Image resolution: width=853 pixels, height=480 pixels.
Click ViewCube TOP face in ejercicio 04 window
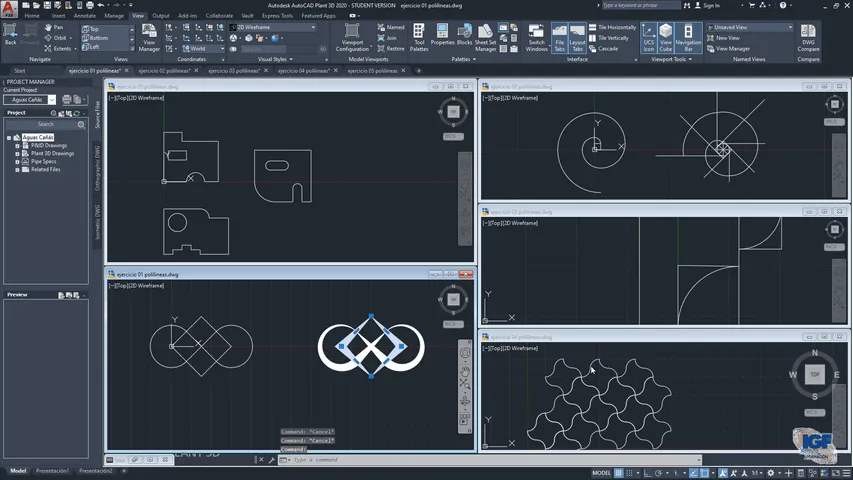(x=814, y=374)
